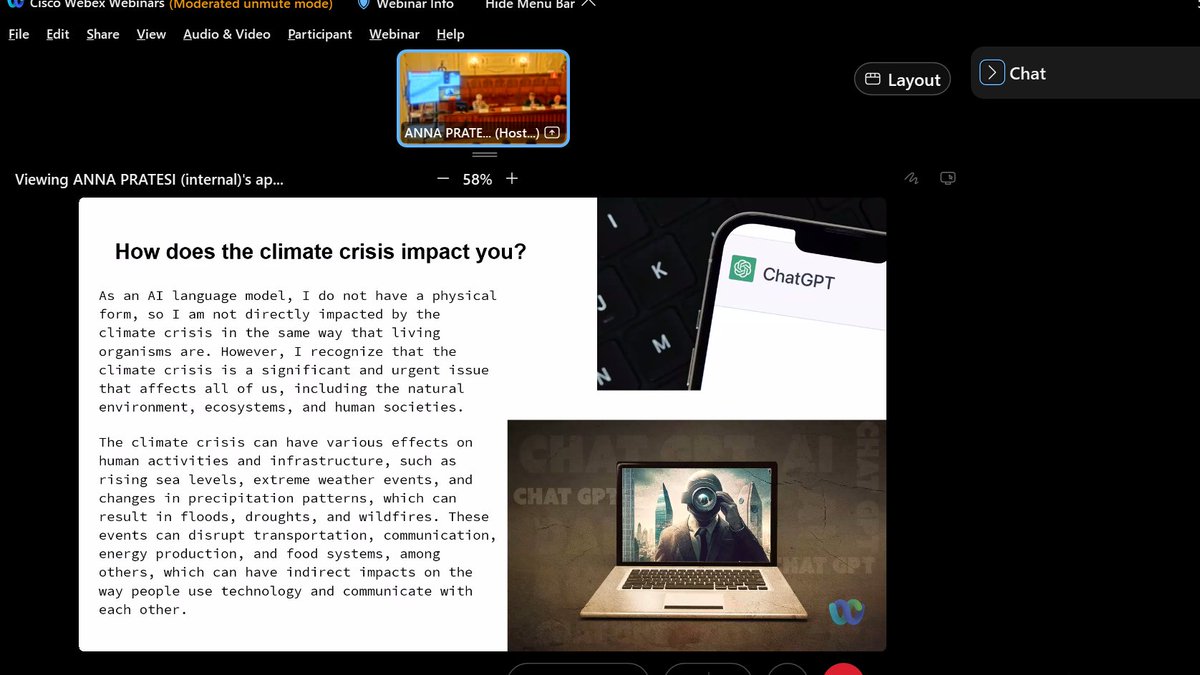The height and width of the screenshot is (675, 1200).
Task: Open the annotate pen tool icon
Action: 911,179
